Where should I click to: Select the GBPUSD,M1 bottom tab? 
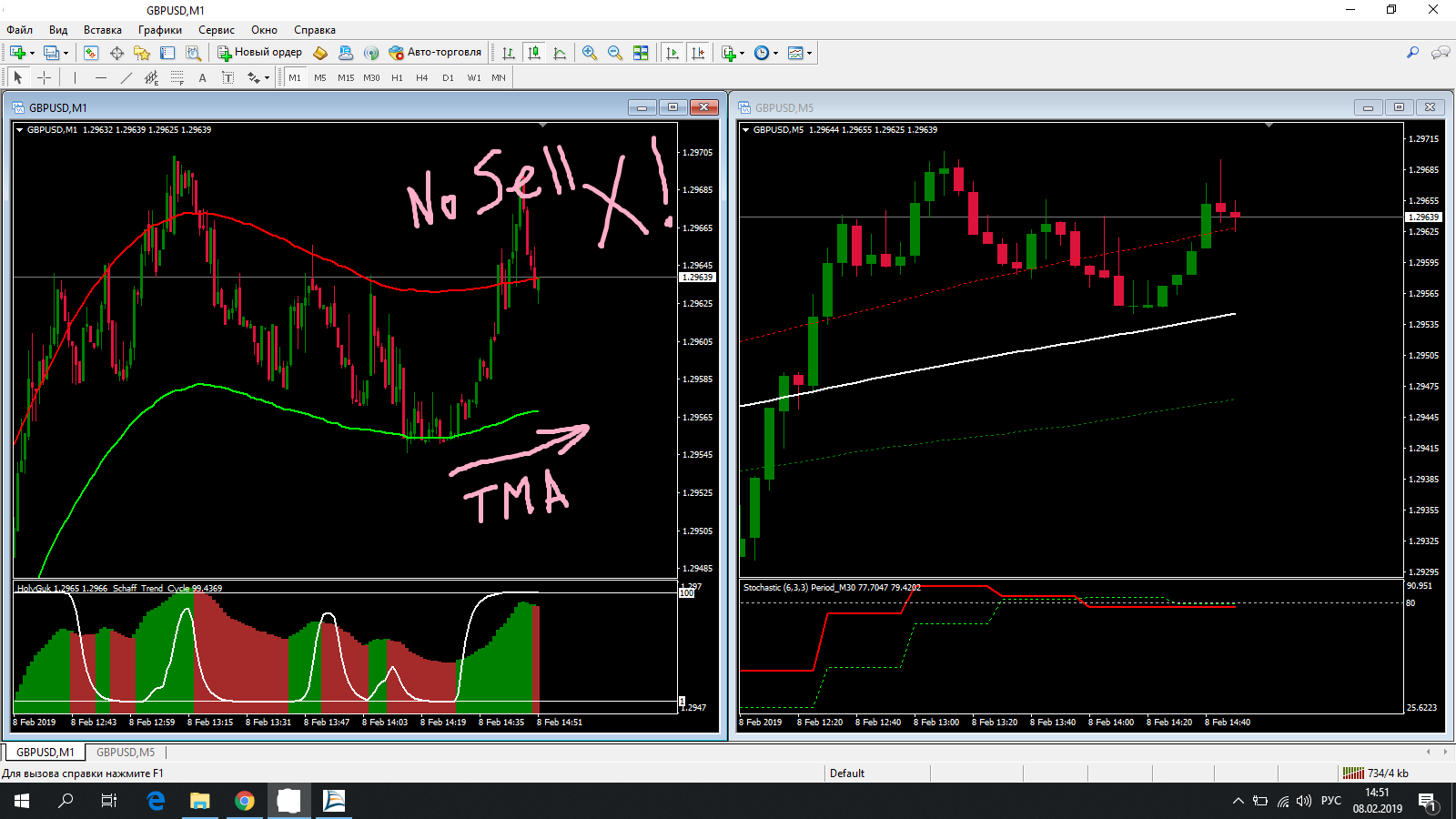[x=45, y=753]
